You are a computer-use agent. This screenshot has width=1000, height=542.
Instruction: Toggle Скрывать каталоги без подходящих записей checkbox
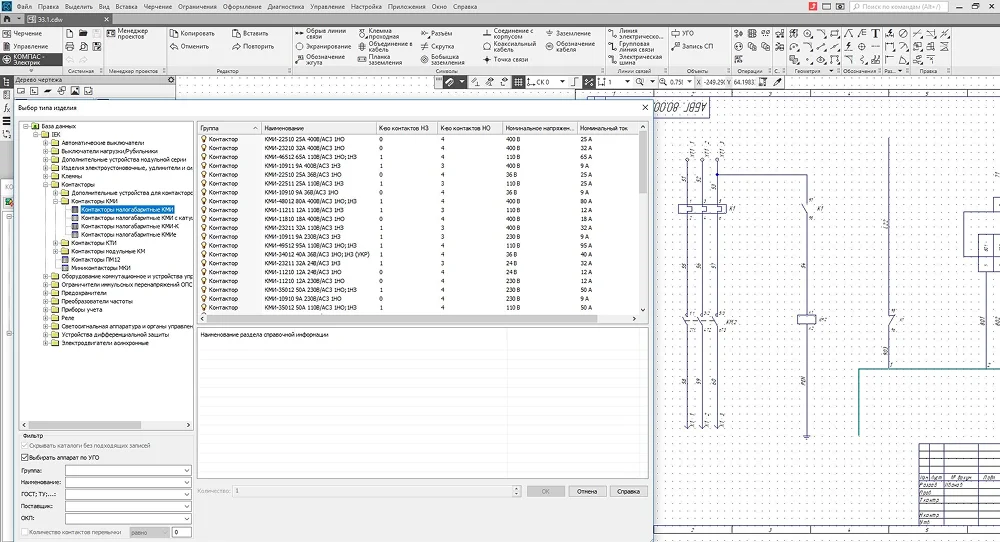[x=25, y=446]
